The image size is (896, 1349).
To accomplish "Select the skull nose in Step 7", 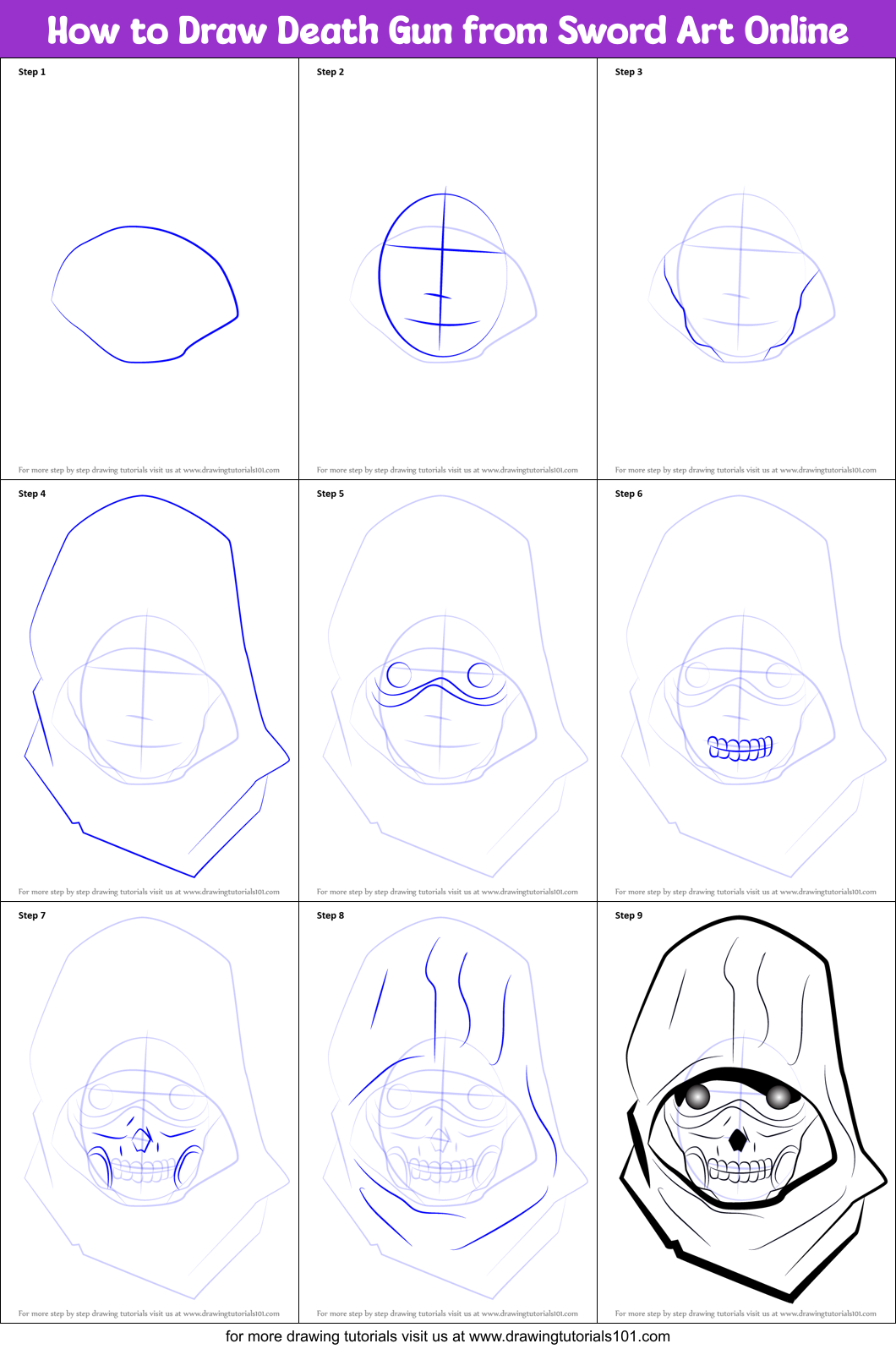I will pos(140,1141).
